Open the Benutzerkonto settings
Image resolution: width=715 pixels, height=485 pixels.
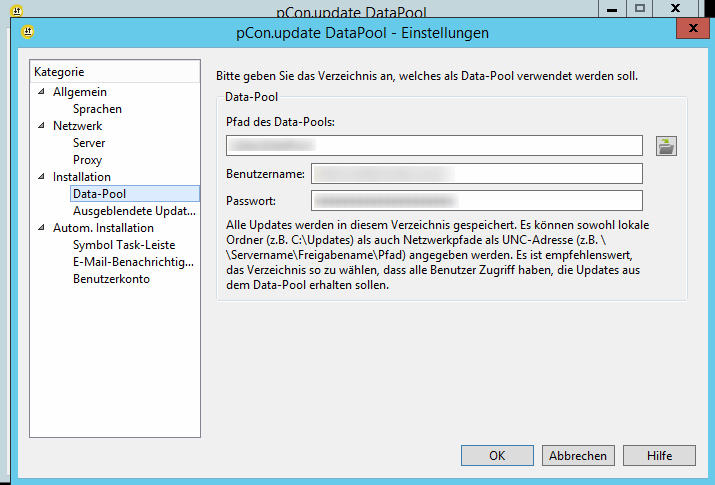coord(111,279)
